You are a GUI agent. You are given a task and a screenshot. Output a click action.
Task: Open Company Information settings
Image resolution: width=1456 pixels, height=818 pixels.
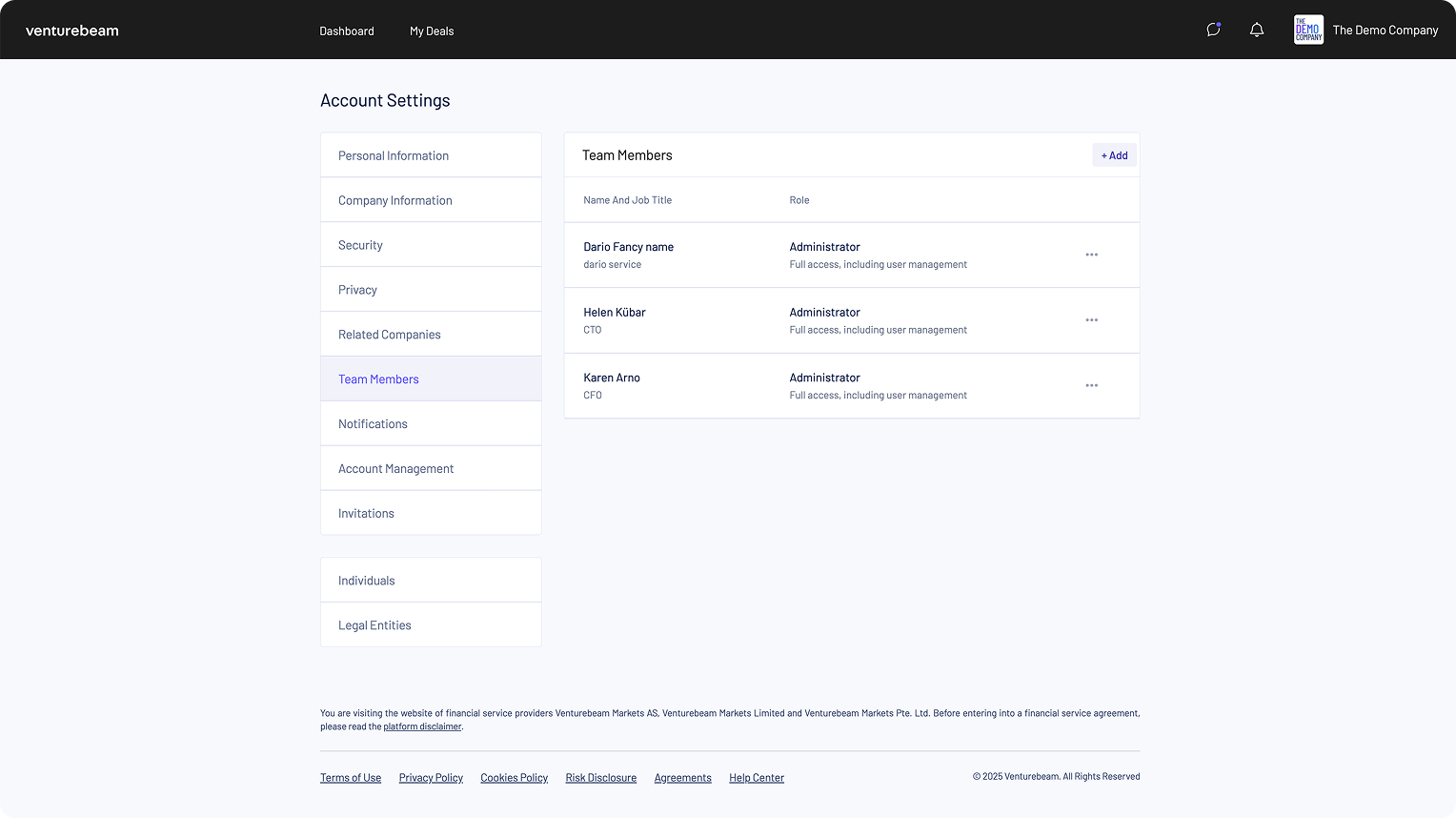click(395, 200)
